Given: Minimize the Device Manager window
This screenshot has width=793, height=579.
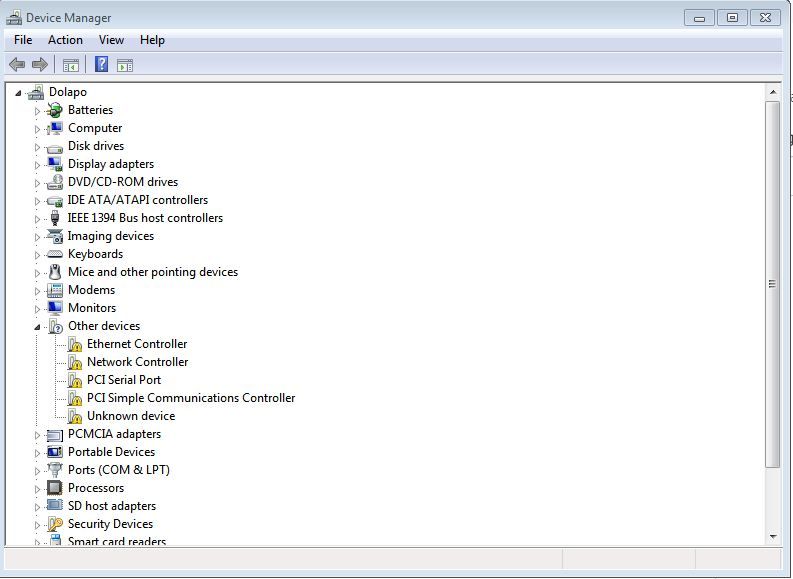Looking at the screenshot, I should (699, 18).
